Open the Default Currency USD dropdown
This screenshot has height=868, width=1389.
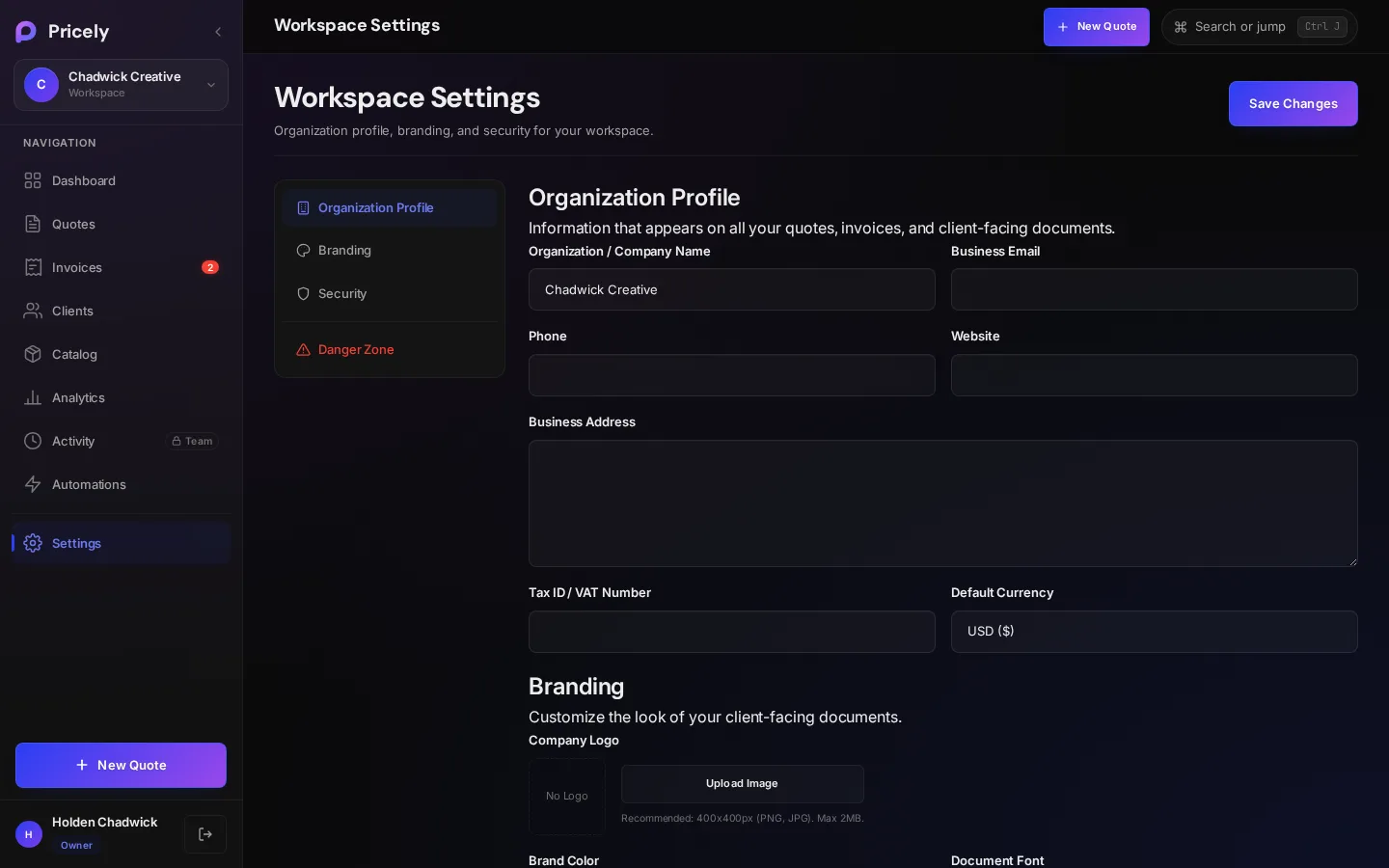(1154, 632)
